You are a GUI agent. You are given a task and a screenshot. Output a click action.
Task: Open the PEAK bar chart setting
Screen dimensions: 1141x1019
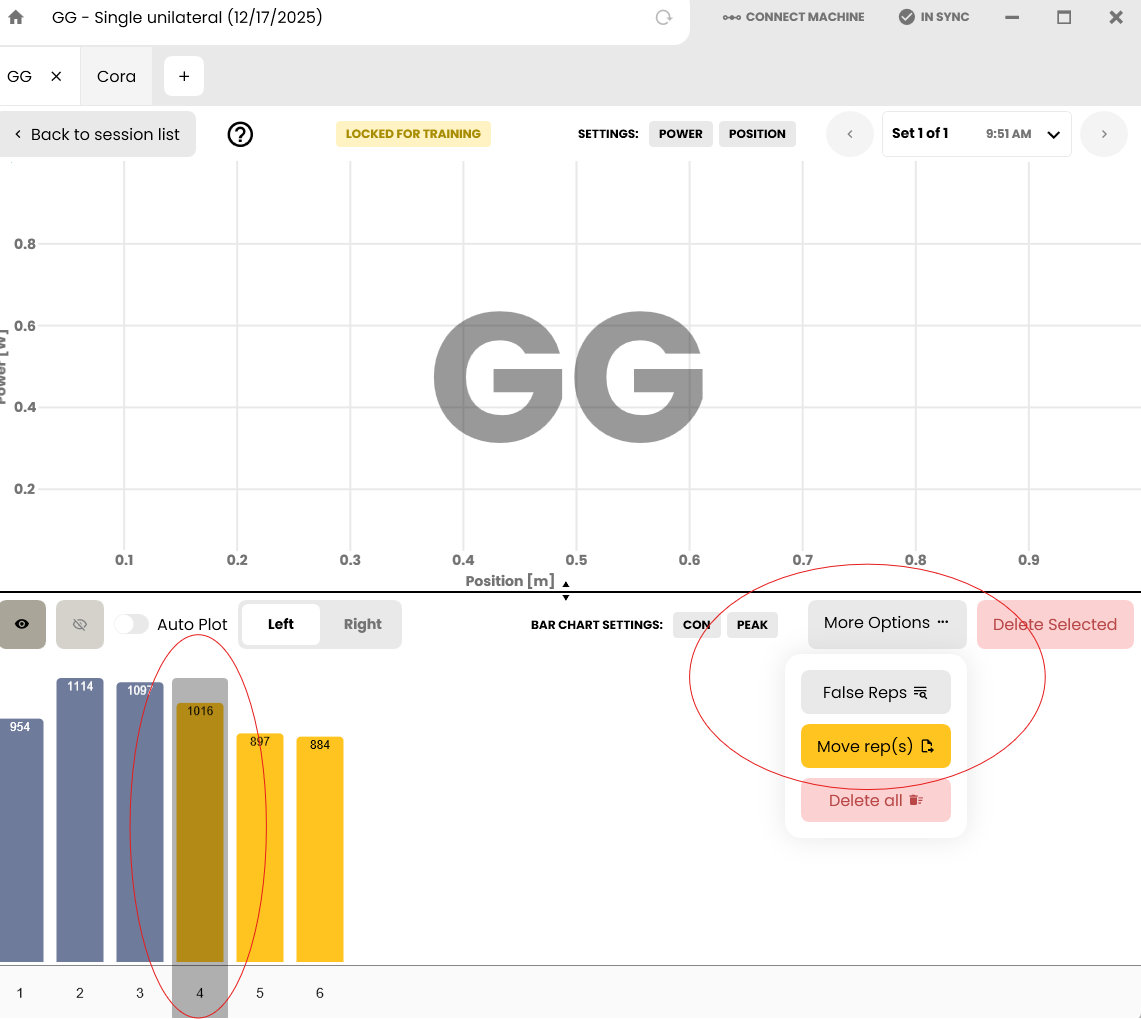(752, 625)
